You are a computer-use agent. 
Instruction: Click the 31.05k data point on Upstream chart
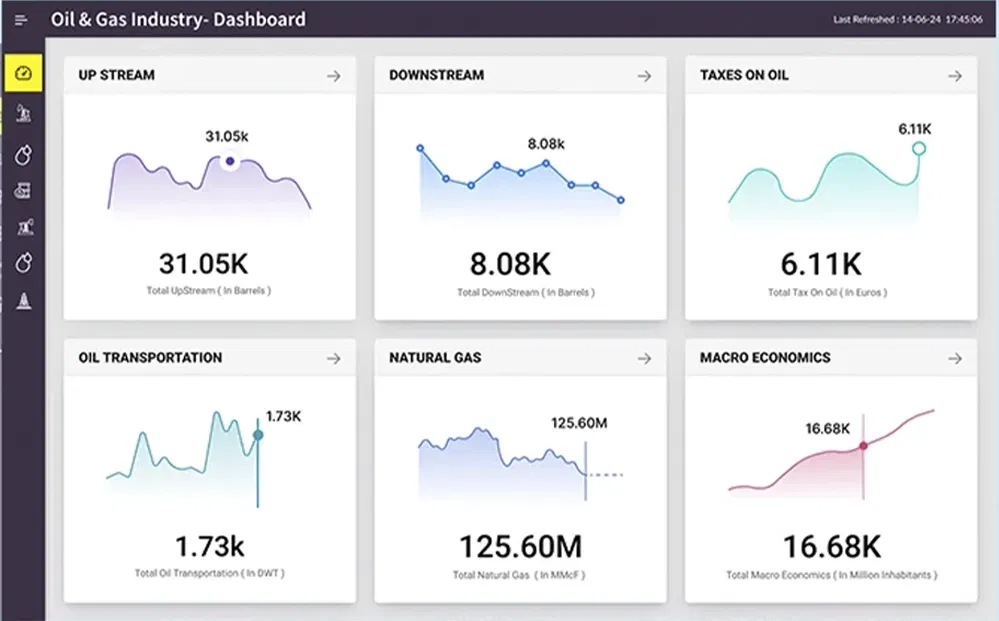point(230,161)
